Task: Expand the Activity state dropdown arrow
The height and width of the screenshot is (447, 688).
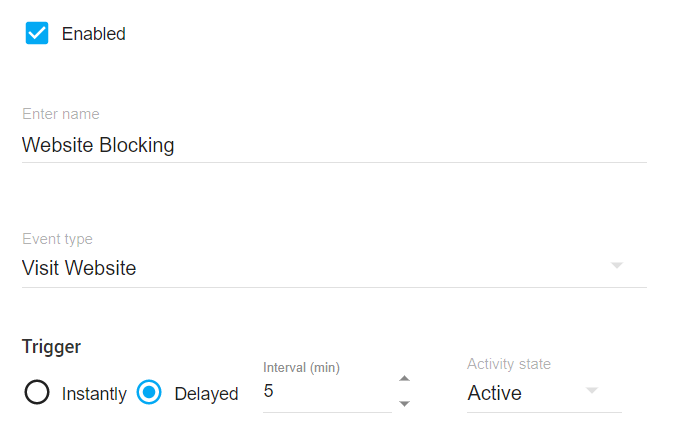Action: [x=592, y=390]
